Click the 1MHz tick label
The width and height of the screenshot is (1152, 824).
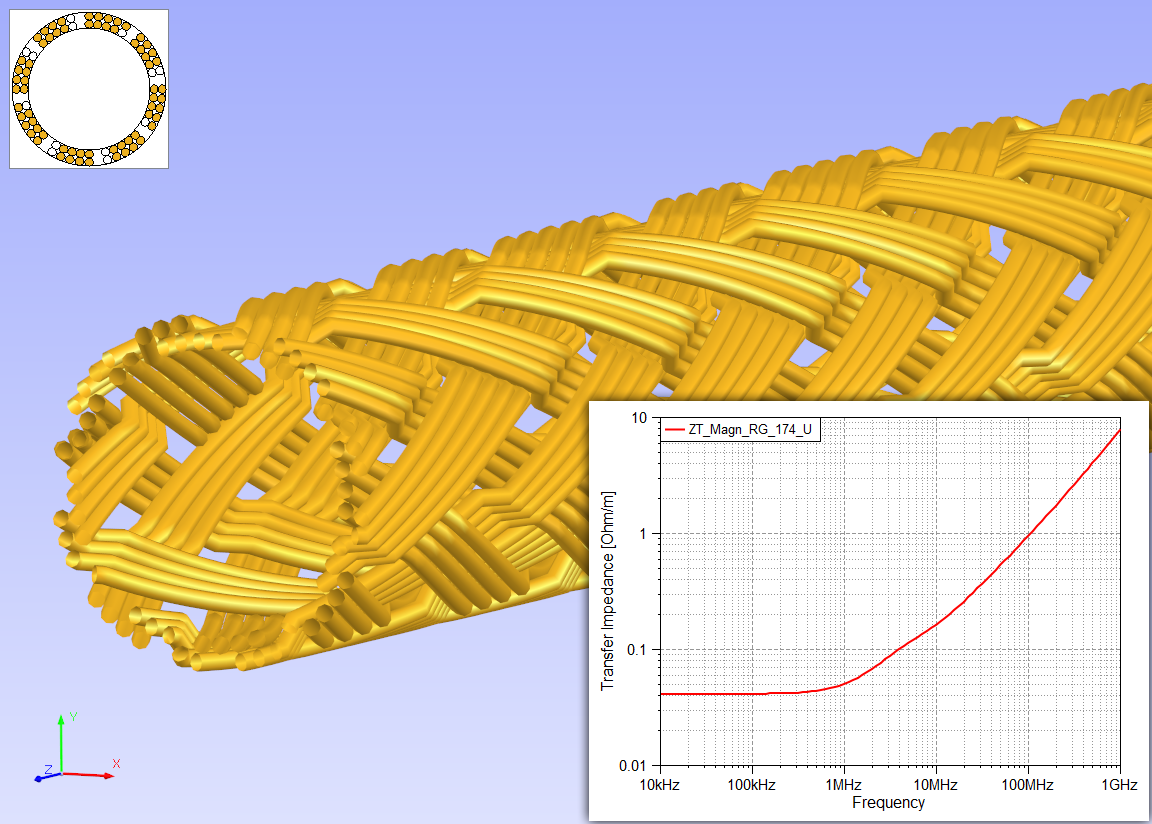pyautogui.click(x=843, y=785)
